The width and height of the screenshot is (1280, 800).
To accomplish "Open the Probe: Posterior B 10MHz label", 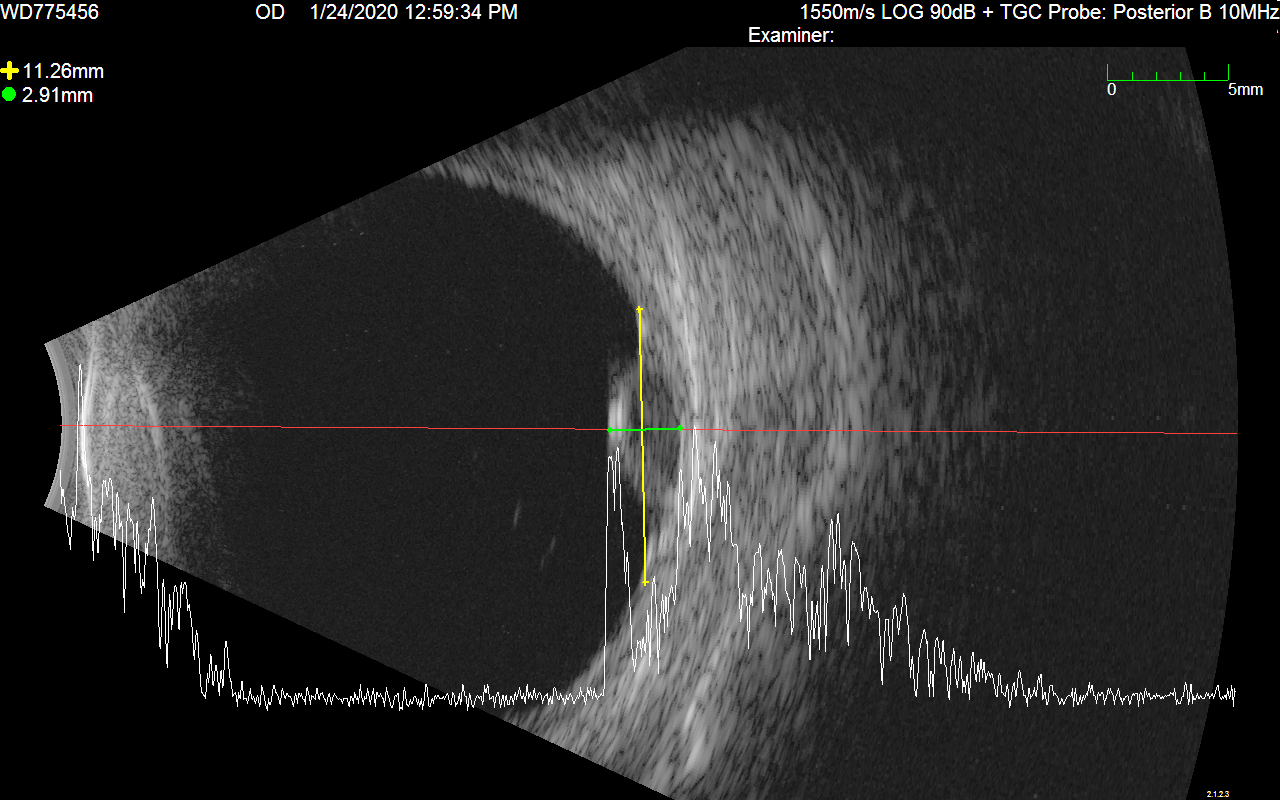I will pos(1172,12).
